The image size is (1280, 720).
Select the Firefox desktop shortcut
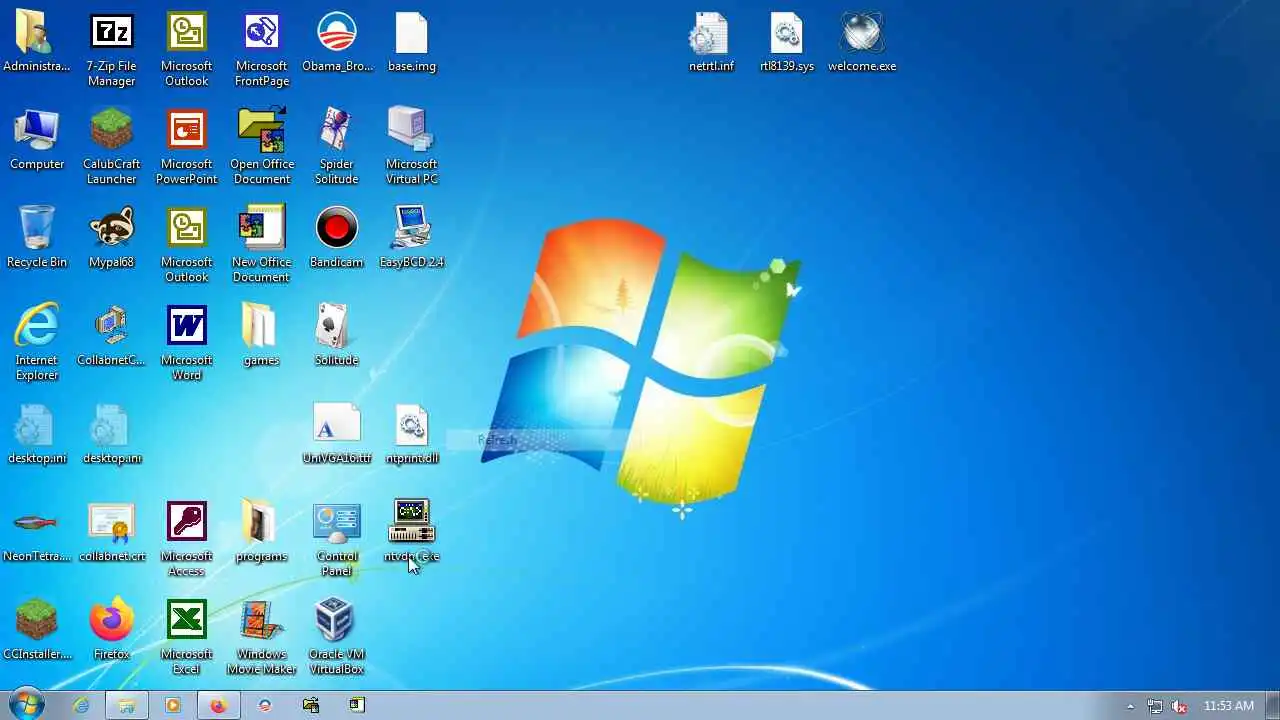tap(111, 630)
